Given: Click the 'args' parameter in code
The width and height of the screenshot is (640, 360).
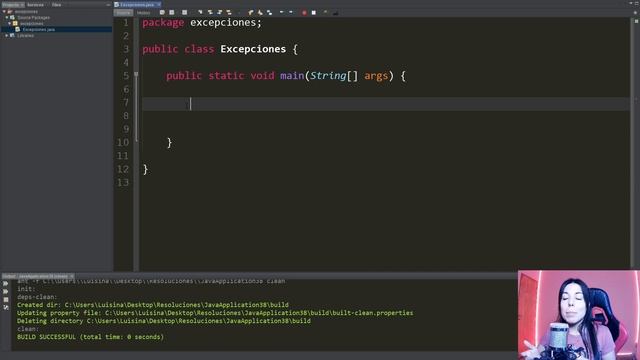Looking at the screenshot, I should coord(376,76).
